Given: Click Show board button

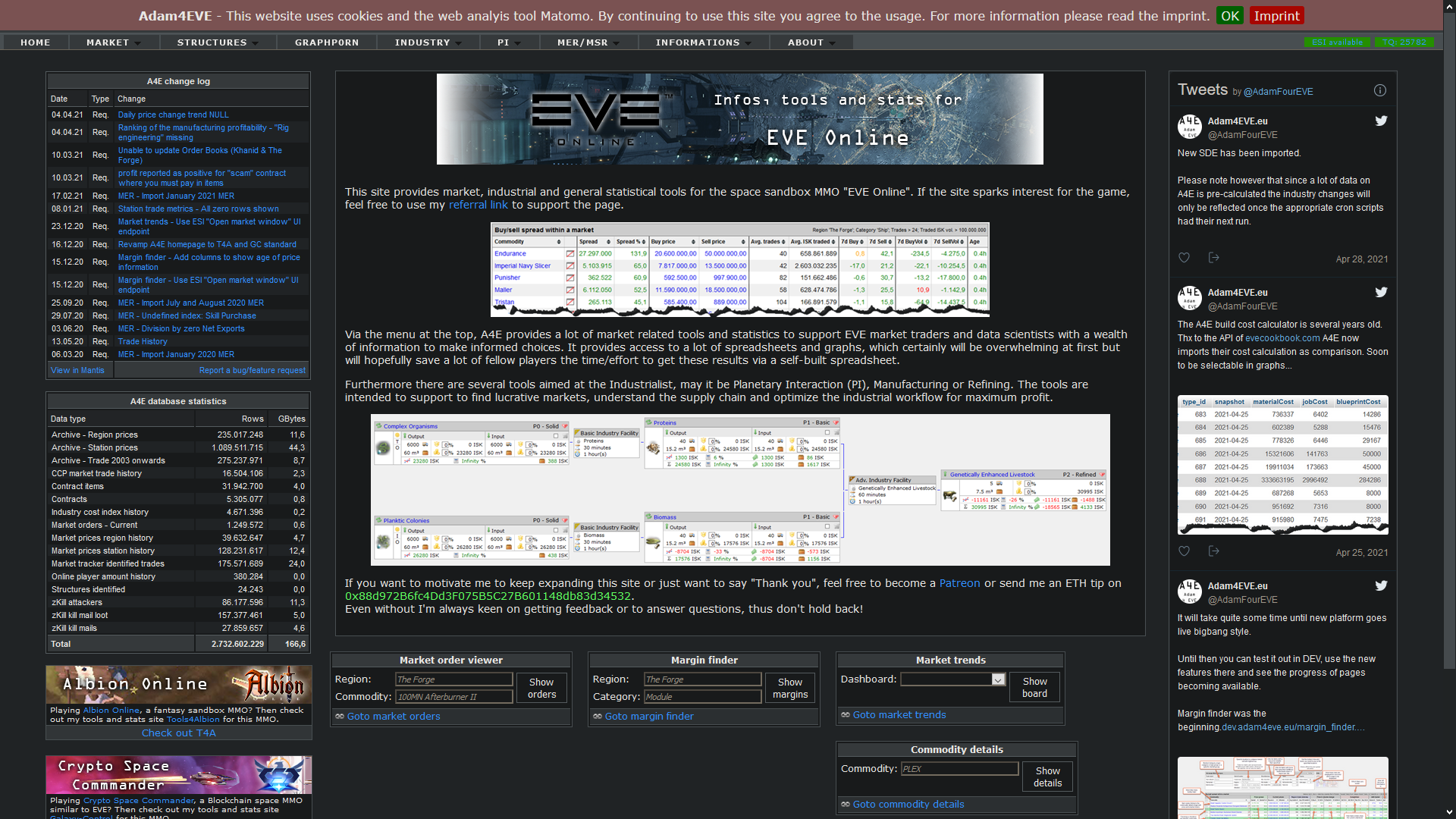Looking at the screenshot, I should [x=1034, y=687].
